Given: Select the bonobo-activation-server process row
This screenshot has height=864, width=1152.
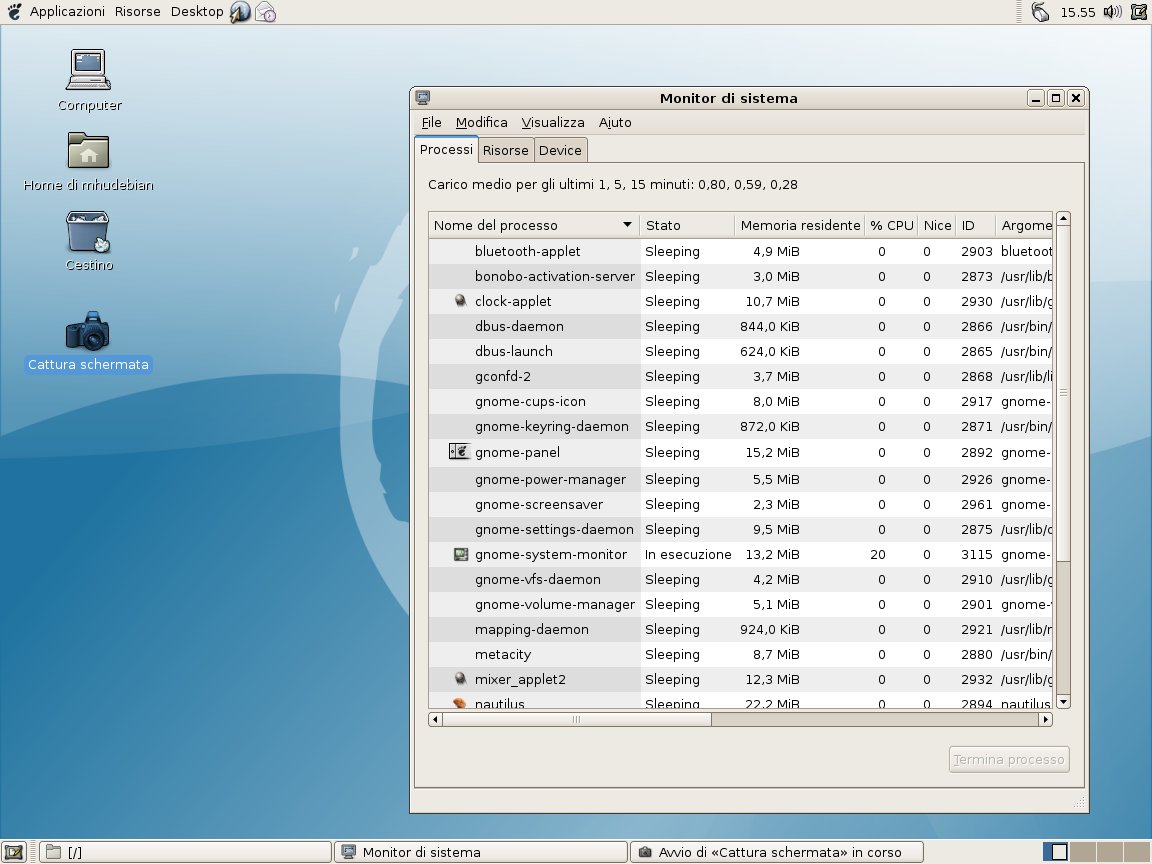Looking at the screenshot, I should point(741,276).
